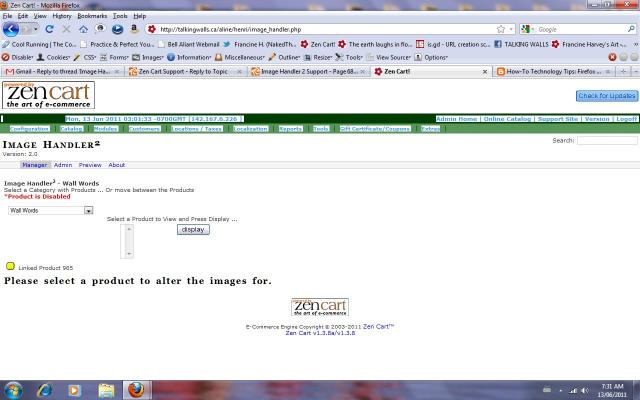The image size is (640, 400).
Task: Open Configuration admin menu
Action: (29, 129)
